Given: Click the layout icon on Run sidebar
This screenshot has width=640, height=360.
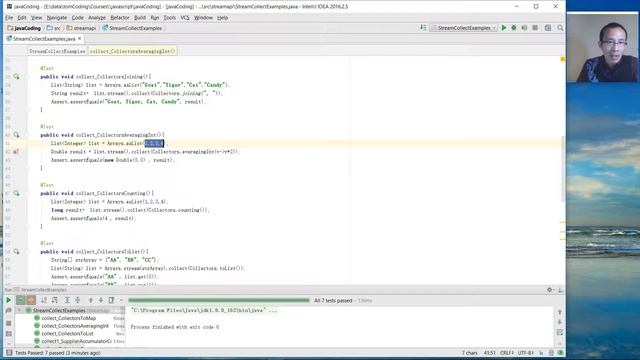Looking at the screenshot, I should (8, 334).
